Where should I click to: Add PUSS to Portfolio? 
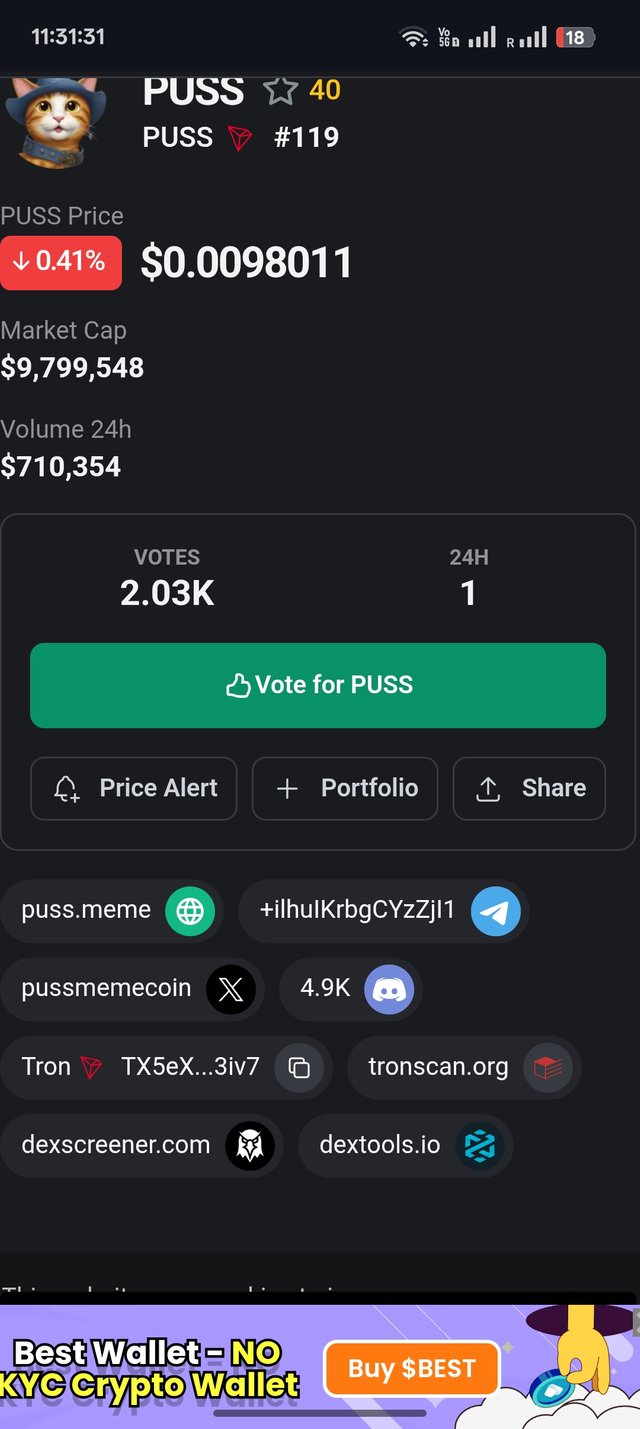[345, 788]
